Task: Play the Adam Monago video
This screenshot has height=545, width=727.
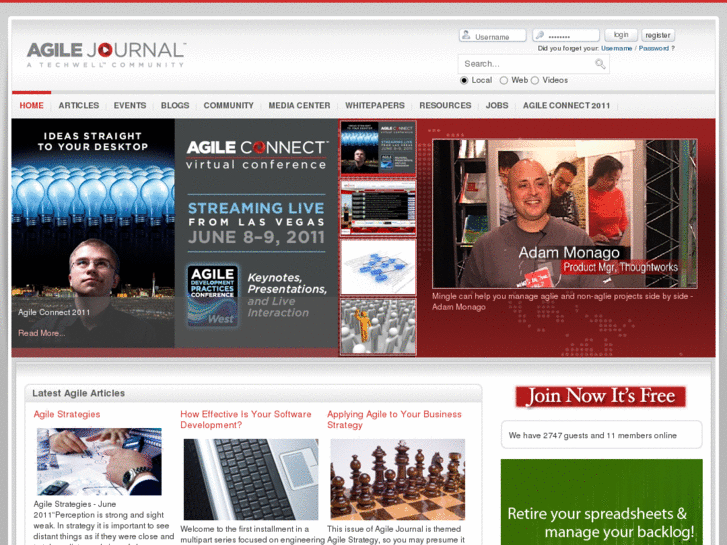Action: (564, 214)
